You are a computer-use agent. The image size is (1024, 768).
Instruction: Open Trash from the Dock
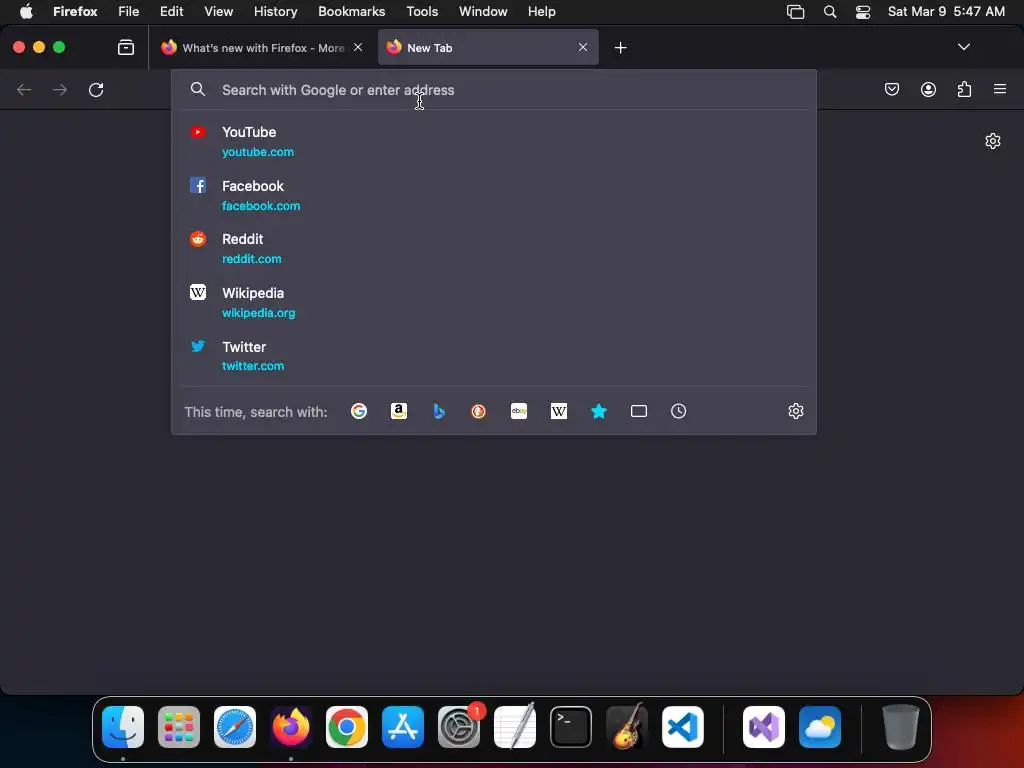[901, 727]
